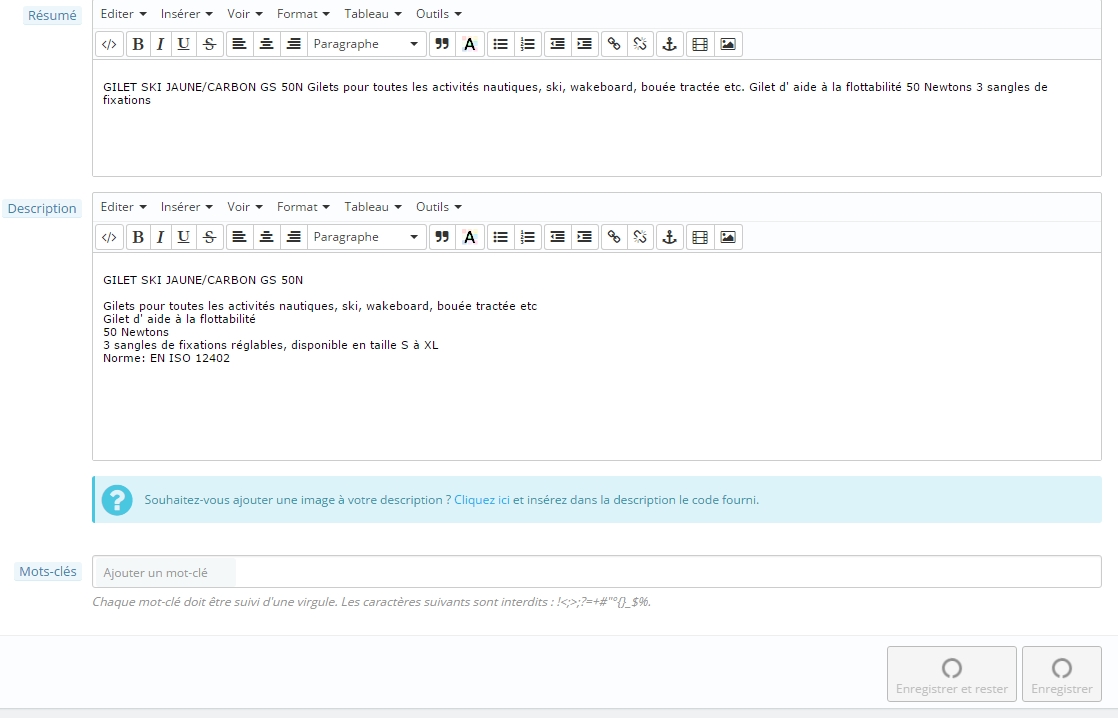Insert numbered list in Description editor
The height and width of the screenshot is (718, 1118).
tap(528, 237)
